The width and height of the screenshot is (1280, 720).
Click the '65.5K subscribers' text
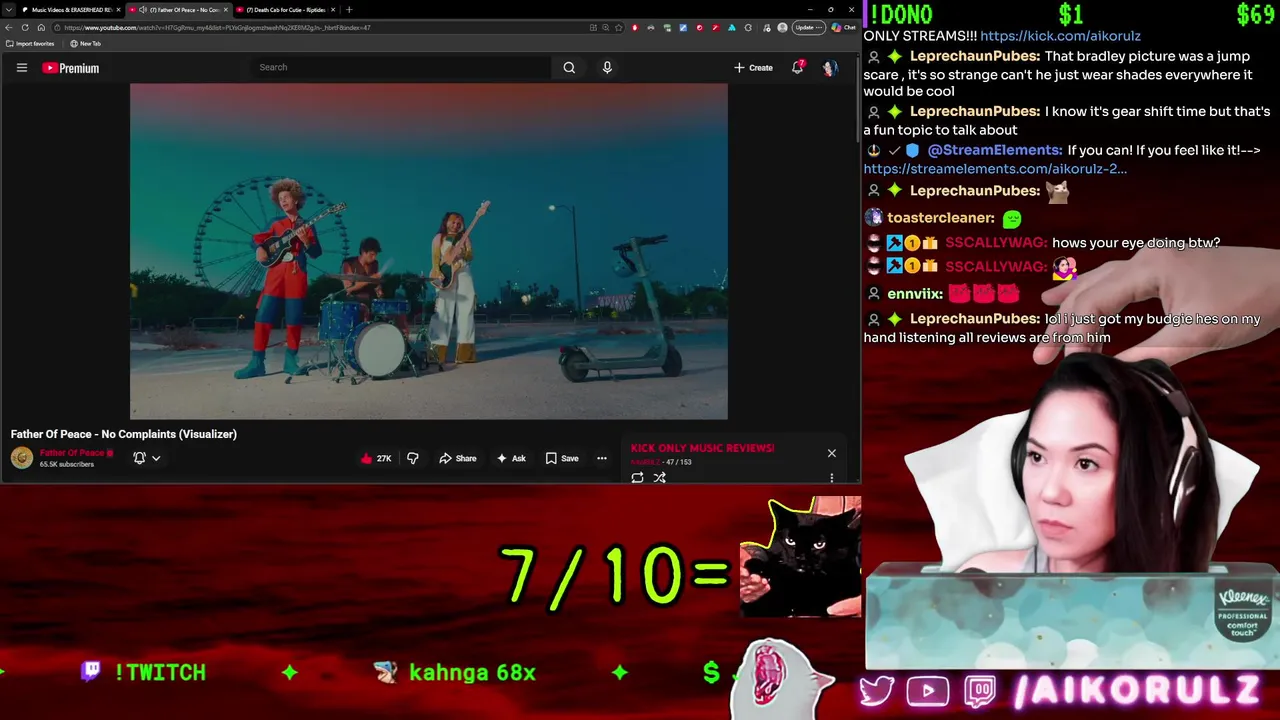pyautogui.click(x=67, y=464)
